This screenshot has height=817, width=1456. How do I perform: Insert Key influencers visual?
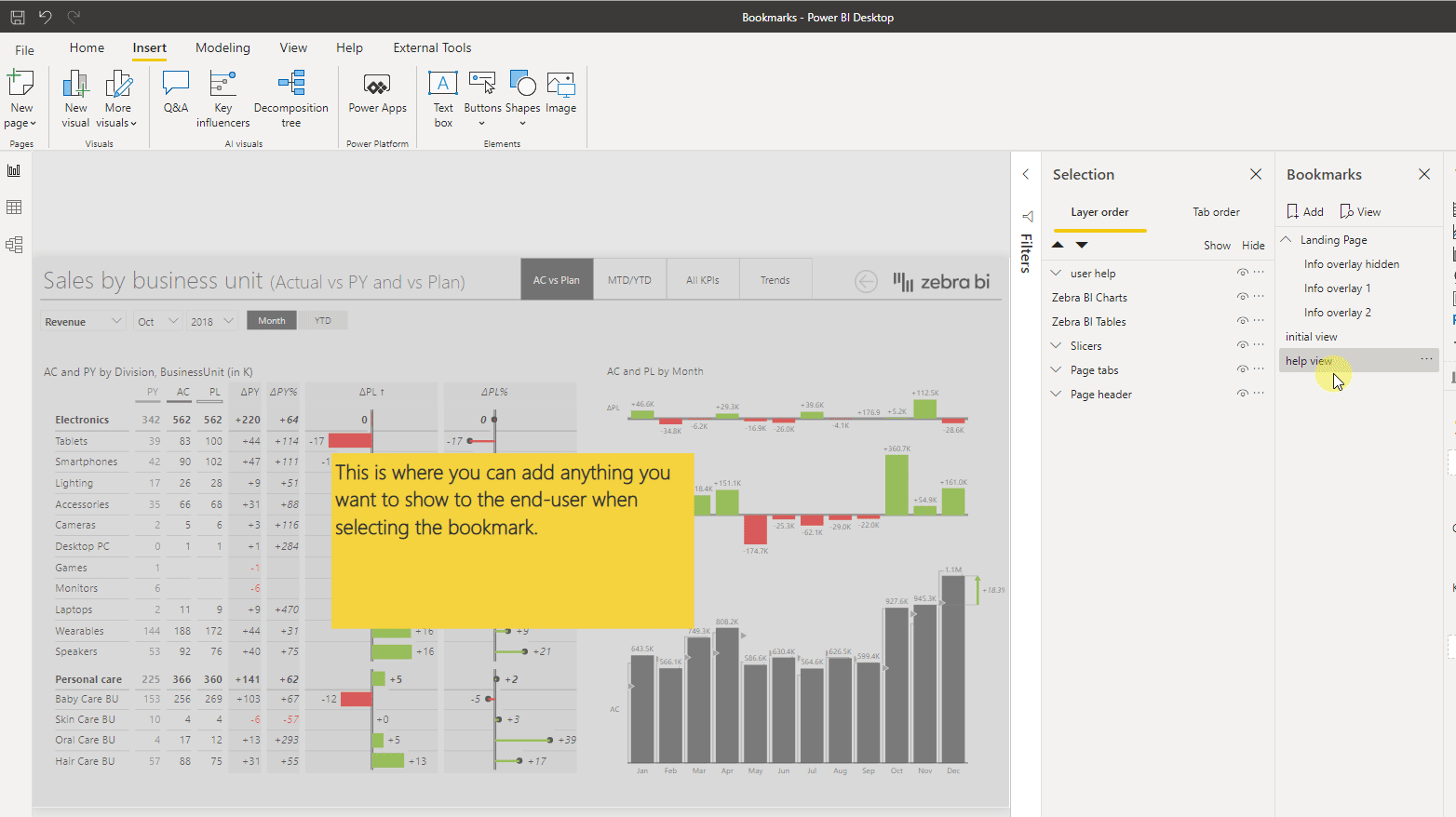click(x=222, y=99)
